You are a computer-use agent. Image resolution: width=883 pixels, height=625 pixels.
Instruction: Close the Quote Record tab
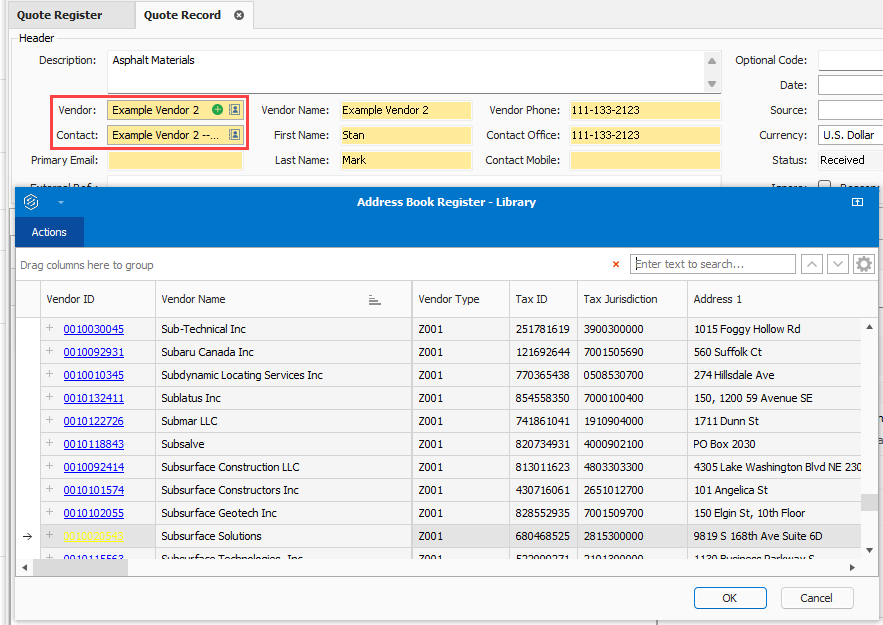point(239,15)
